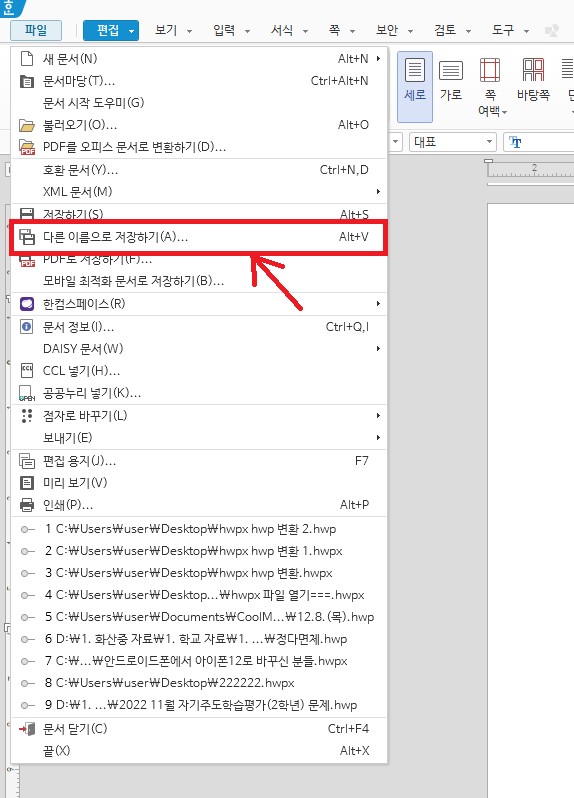Expand the 도구 menu arrow
The height and width of the screenshot is (798, 574).
(x=526, y=31)
